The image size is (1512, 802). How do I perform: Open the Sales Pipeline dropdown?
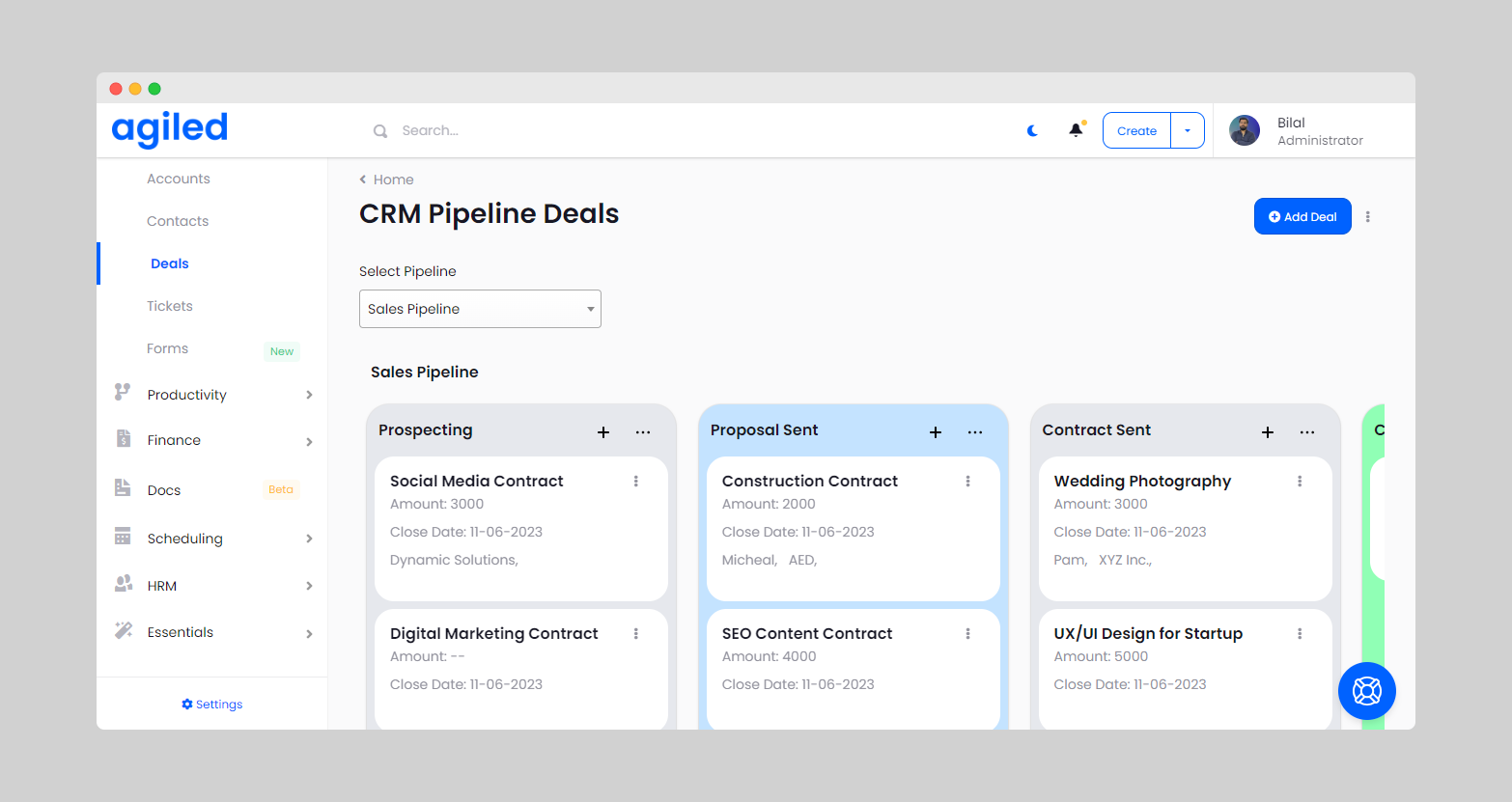pos(480,309)
